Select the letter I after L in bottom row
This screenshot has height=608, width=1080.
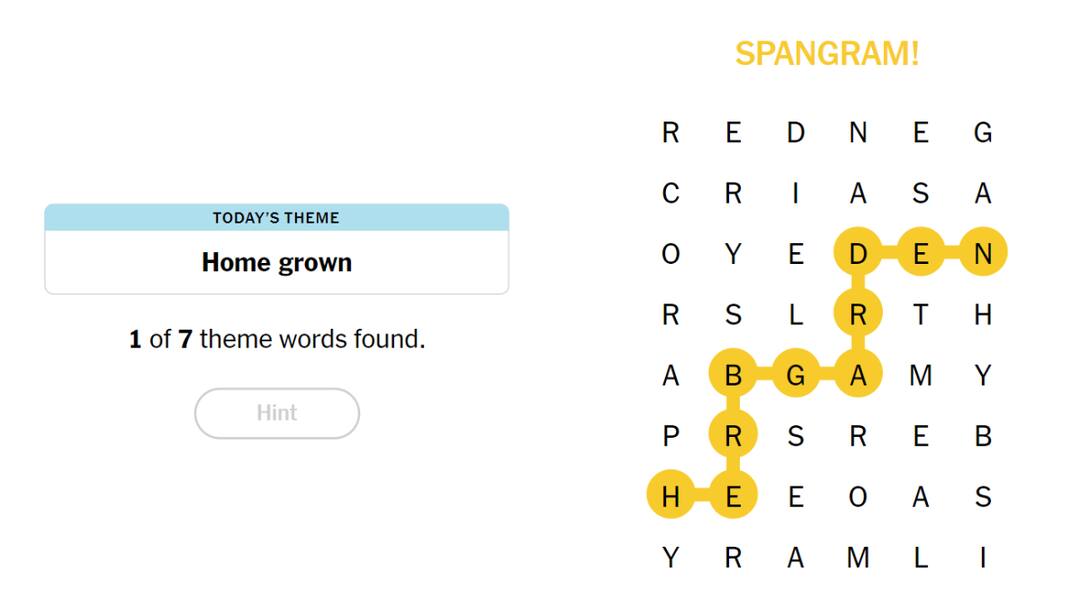[982, 558]
